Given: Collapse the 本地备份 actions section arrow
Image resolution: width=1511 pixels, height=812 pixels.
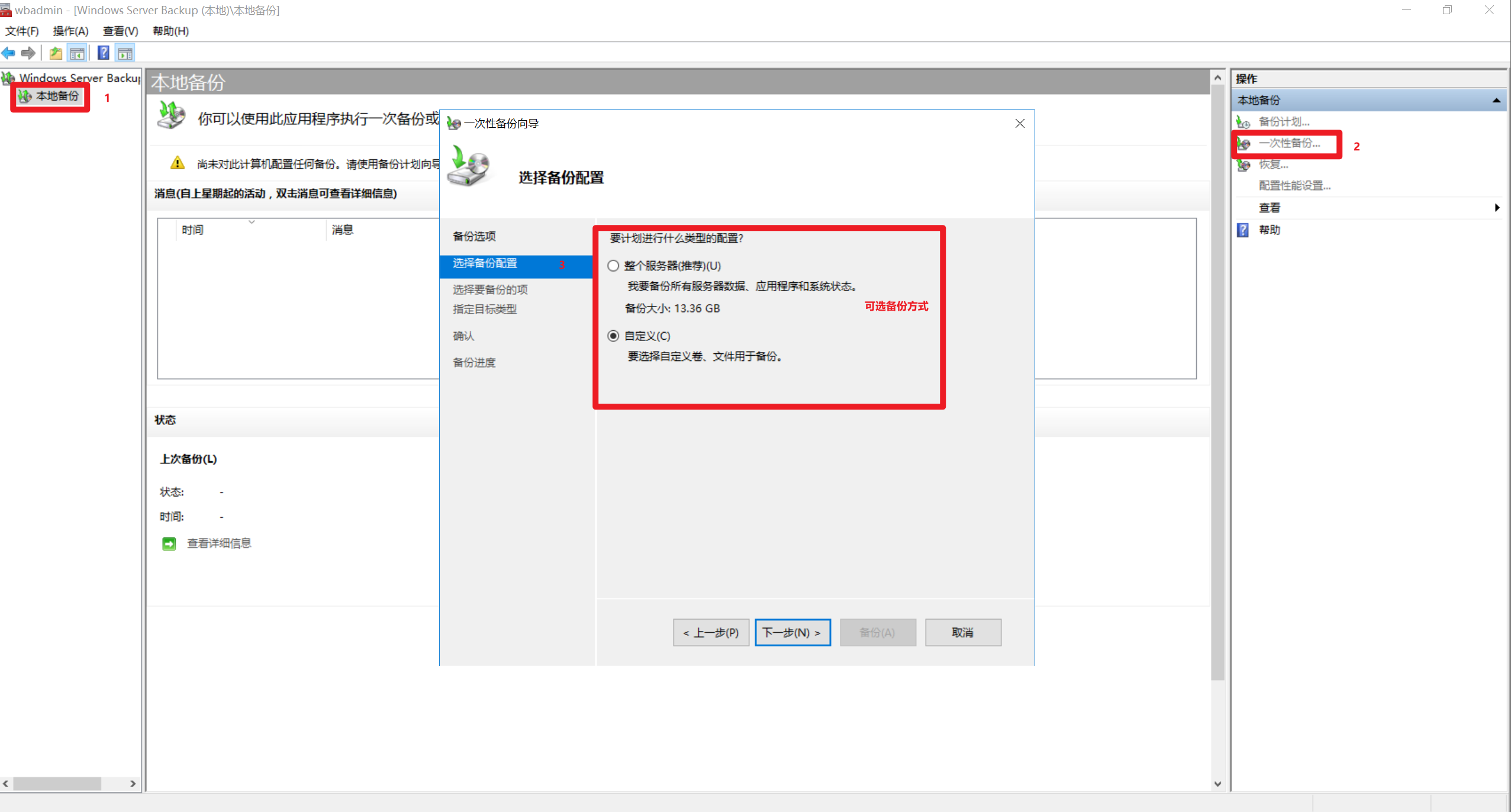Looking at the screenshot, I should click(1496, 100).
